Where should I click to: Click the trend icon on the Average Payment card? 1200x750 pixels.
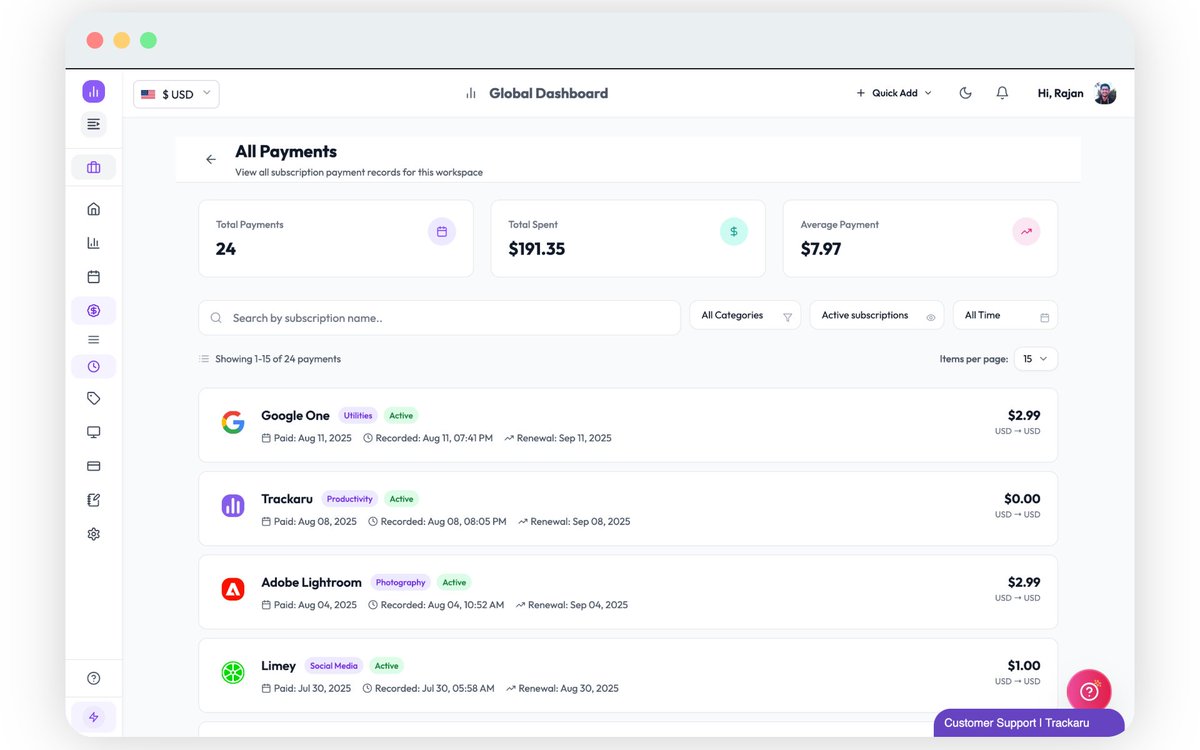(1026, 232)
